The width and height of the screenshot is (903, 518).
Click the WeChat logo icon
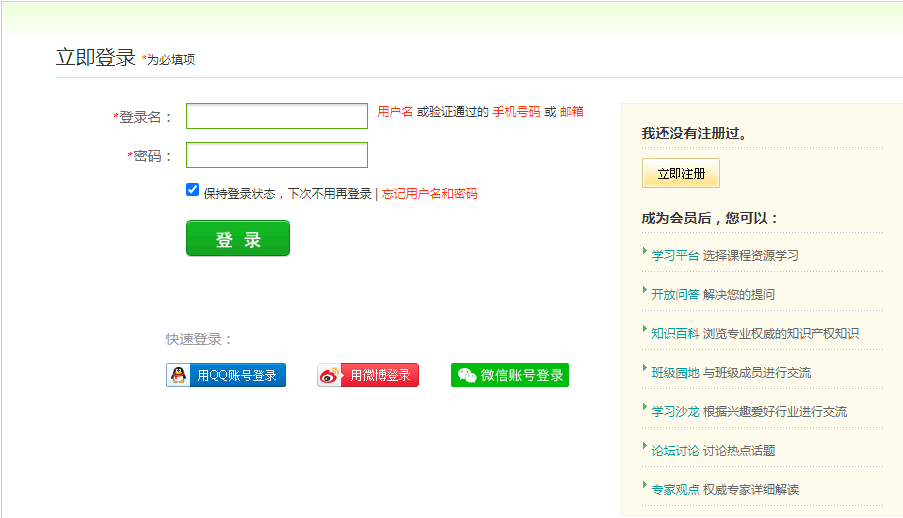click(466, 375)
